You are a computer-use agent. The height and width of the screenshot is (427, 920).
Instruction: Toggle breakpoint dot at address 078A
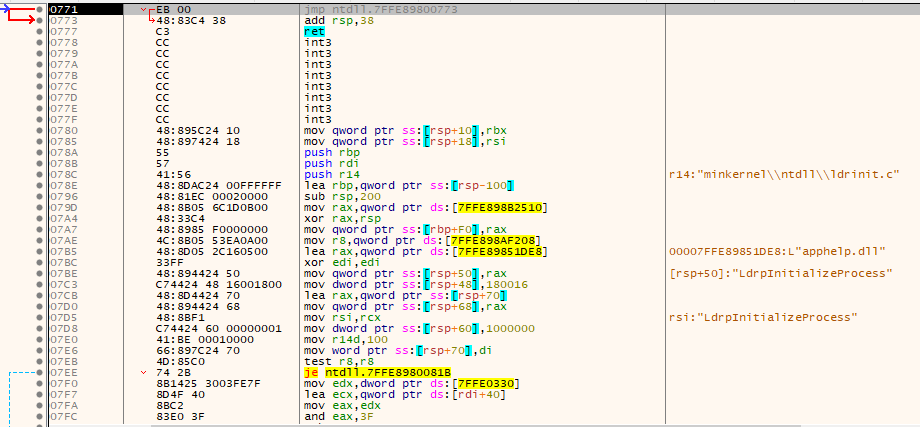[x=39, y=152]
